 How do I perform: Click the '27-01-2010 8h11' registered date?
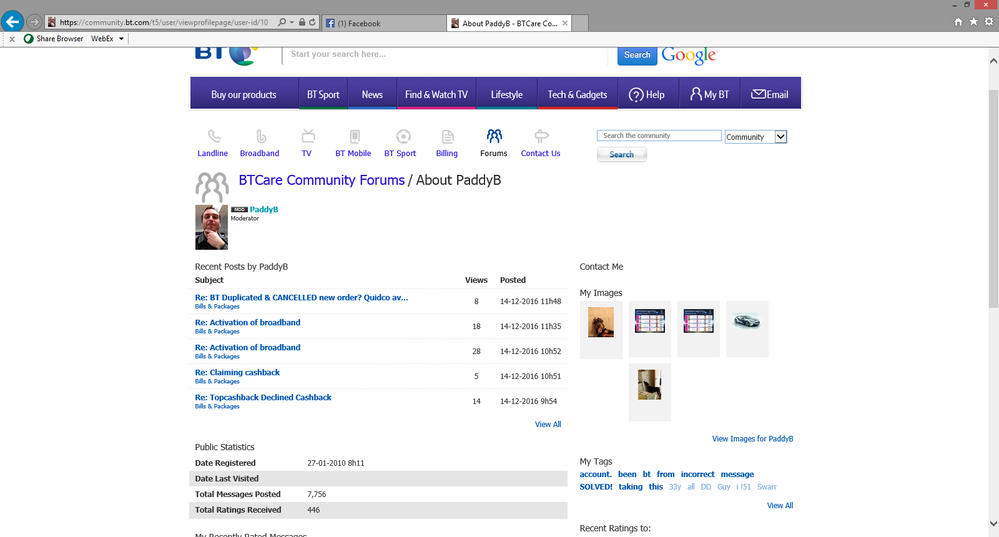(336, 463)
